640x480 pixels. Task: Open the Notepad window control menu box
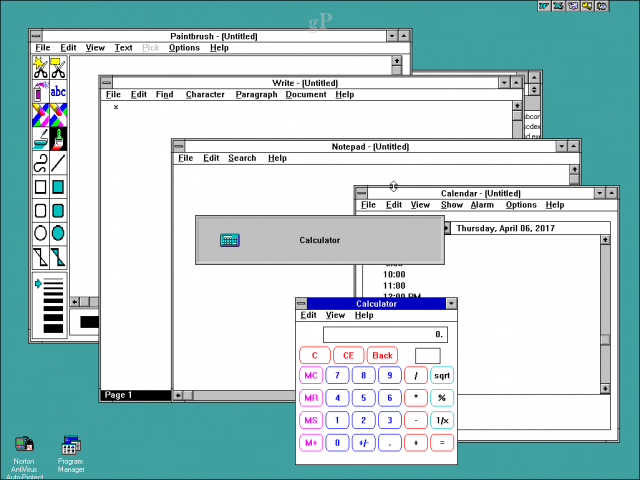pyautogui.click(x=179, y=146)
